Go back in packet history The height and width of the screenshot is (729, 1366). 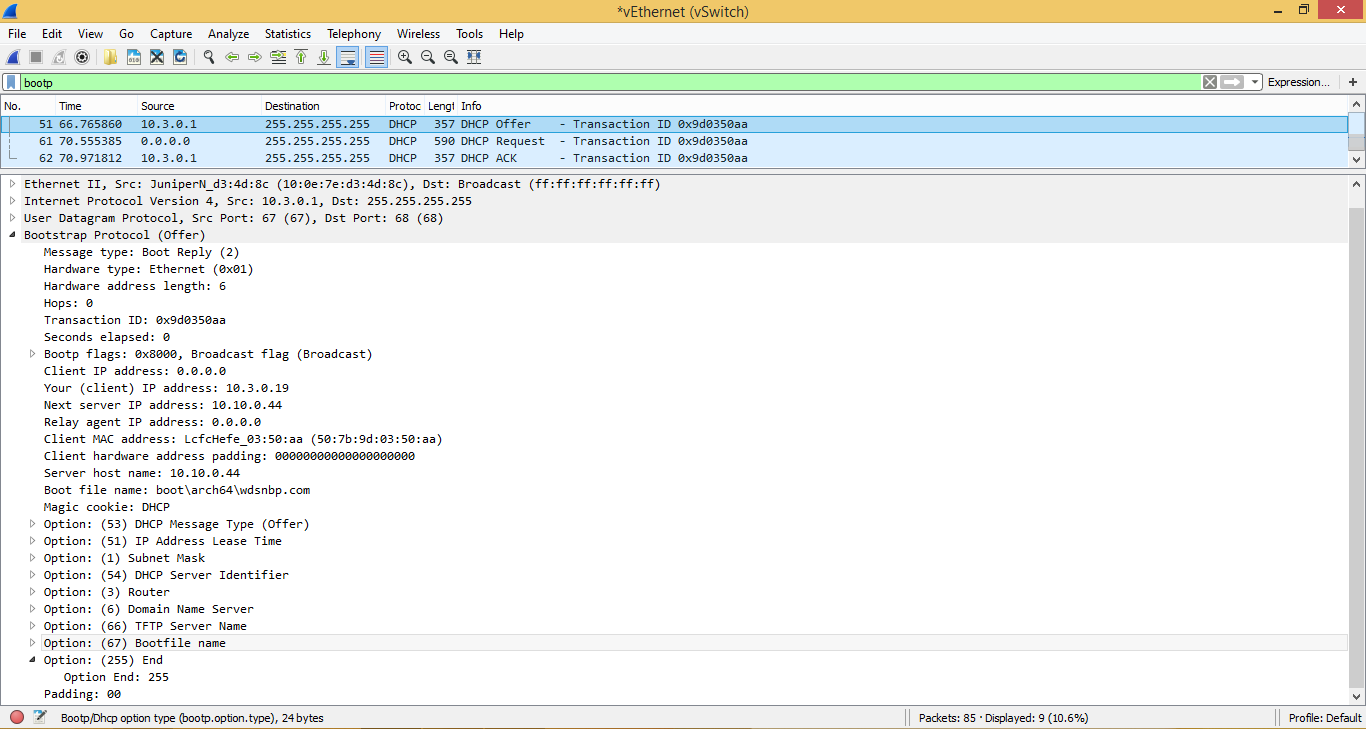pyautogui.click(x=232, y=57)
